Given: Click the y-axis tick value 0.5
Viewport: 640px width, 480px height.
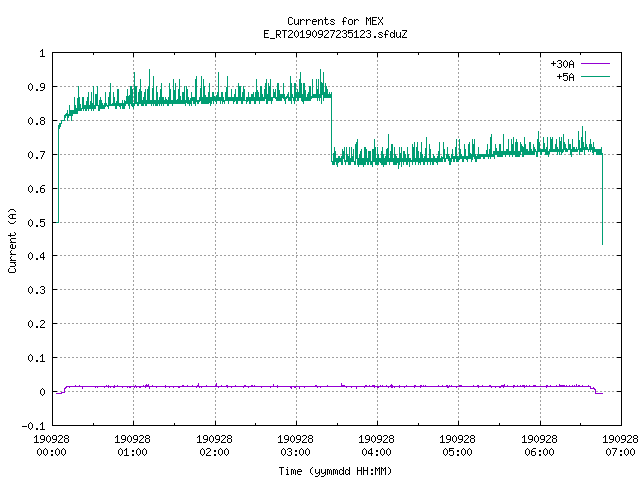Looking at the screenshot, I should click(x=36, y=222).
